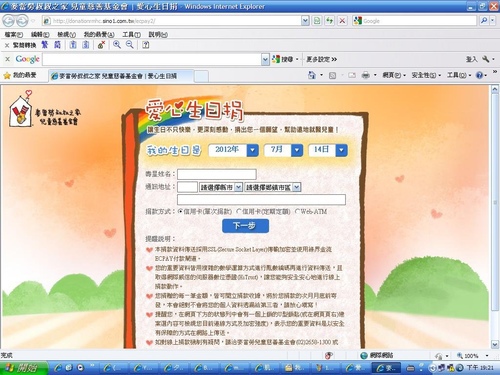Open the 編輯 Edit menu
This screenshot has height=375, width=500.
40,34
